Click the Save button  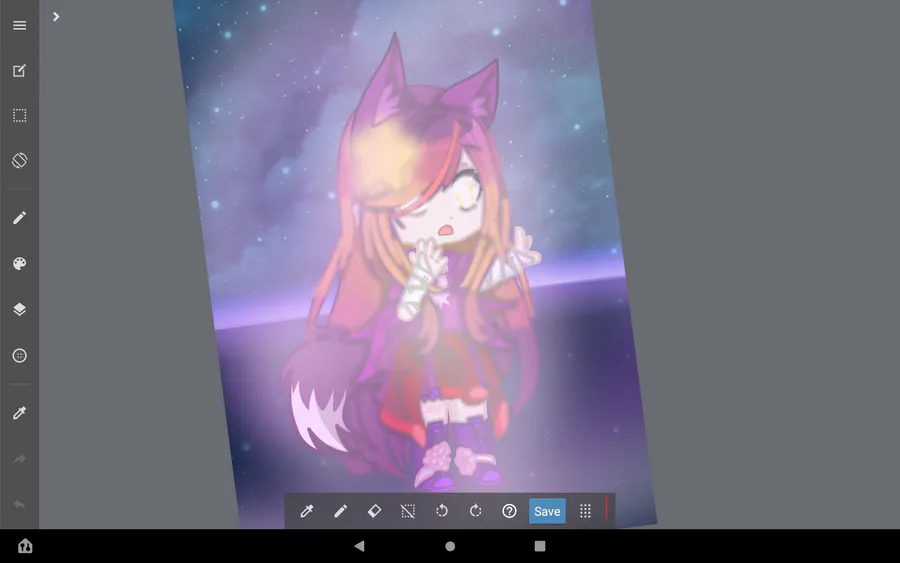[547, 511]
